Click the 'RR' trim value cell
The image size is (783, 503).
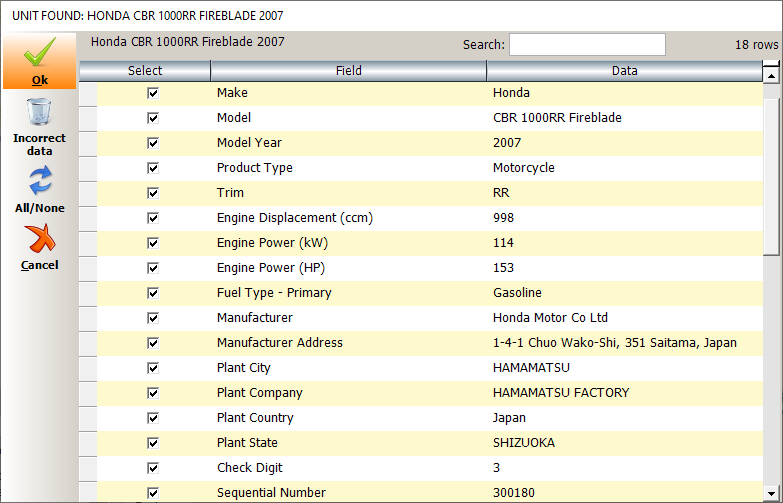625,193
